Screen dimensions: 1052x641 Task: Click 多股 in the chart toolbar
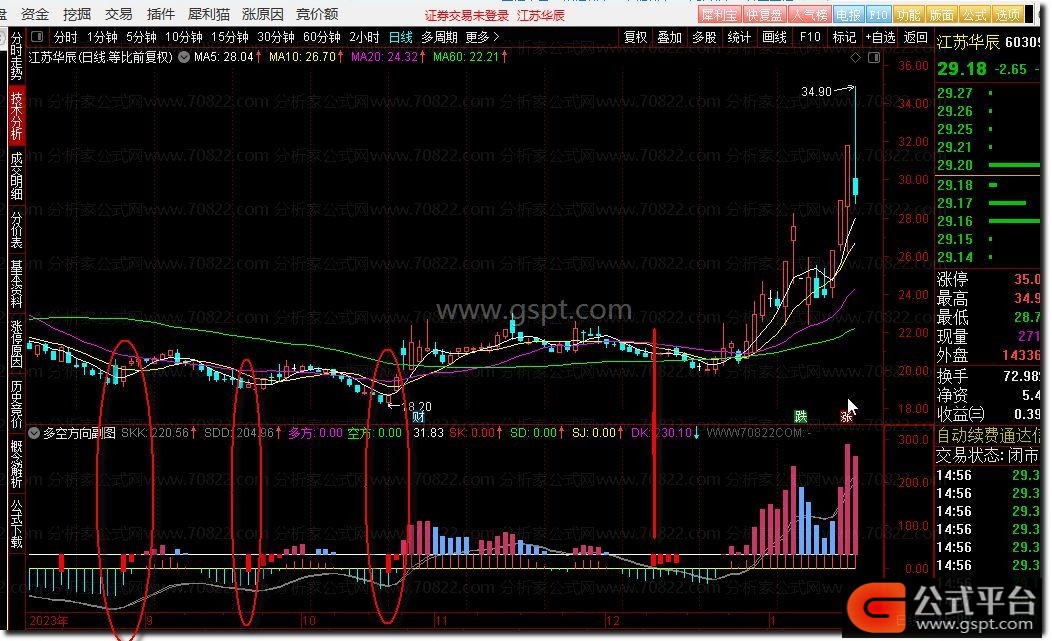point(704,37)
